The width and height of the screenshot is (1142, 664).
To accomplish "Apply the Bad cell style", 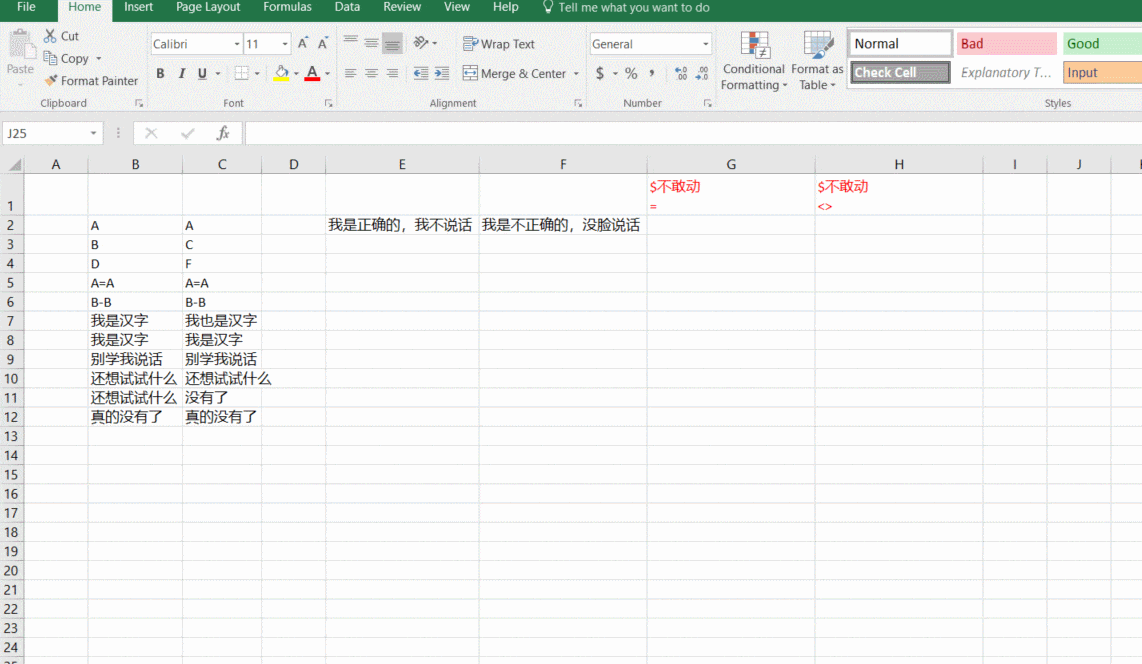I will point(1005,44).
